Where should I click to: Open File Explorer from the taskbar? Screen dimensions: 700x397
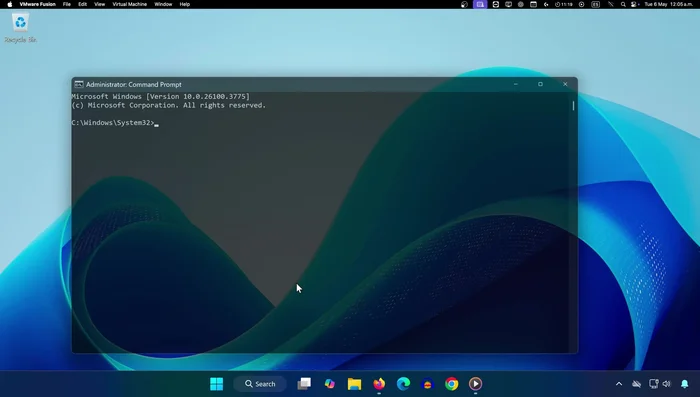(354, 384)
